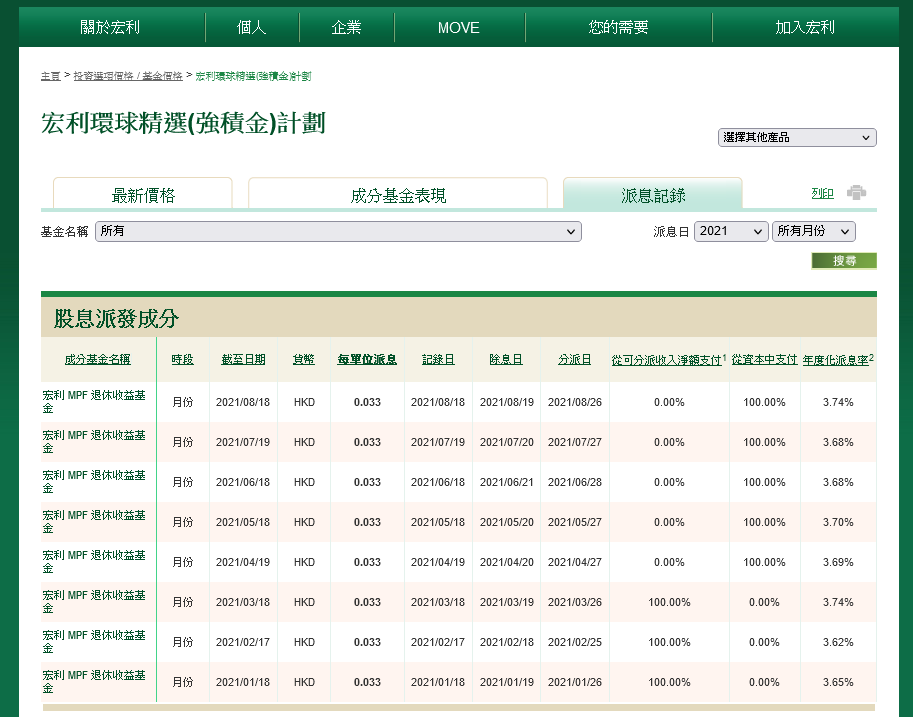
Task: Click the 3.74% rate in the 2021/08/18 row
Action: (838, 402)
